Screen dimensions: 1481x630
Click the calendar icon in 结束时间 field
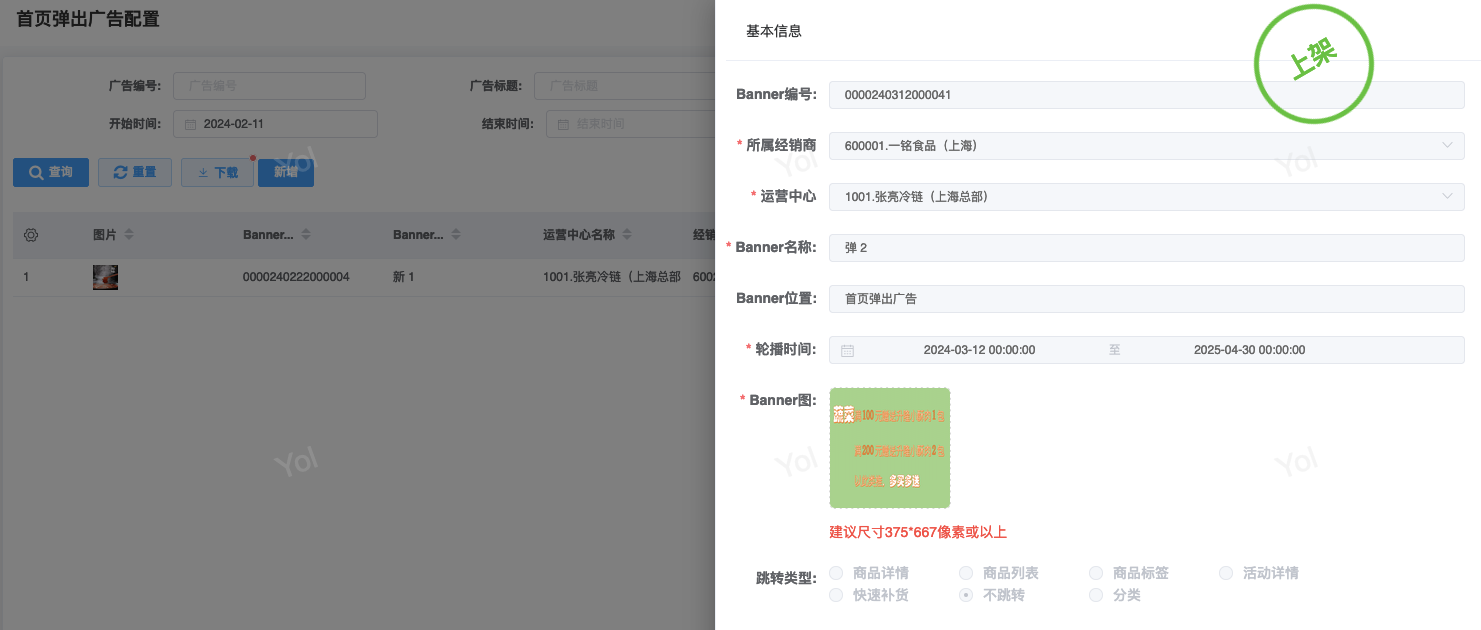point(563,125)
